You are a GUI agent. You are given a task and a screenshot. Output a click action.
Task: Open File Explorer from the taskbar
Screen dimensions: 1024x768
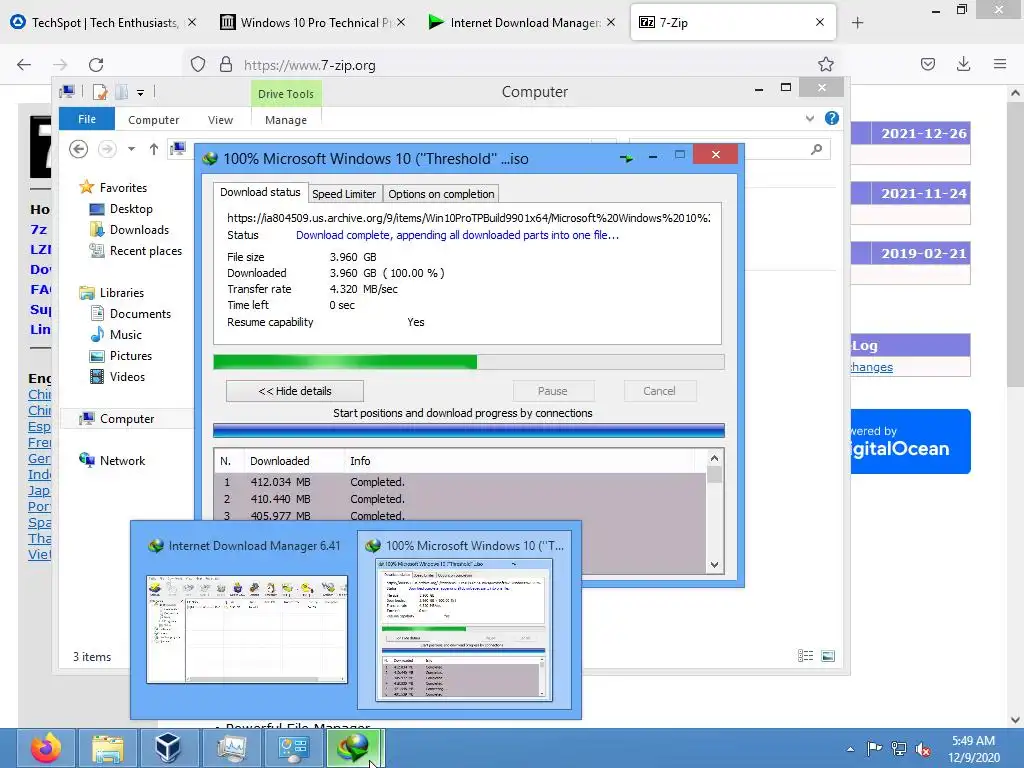click(x=107, y=748)
